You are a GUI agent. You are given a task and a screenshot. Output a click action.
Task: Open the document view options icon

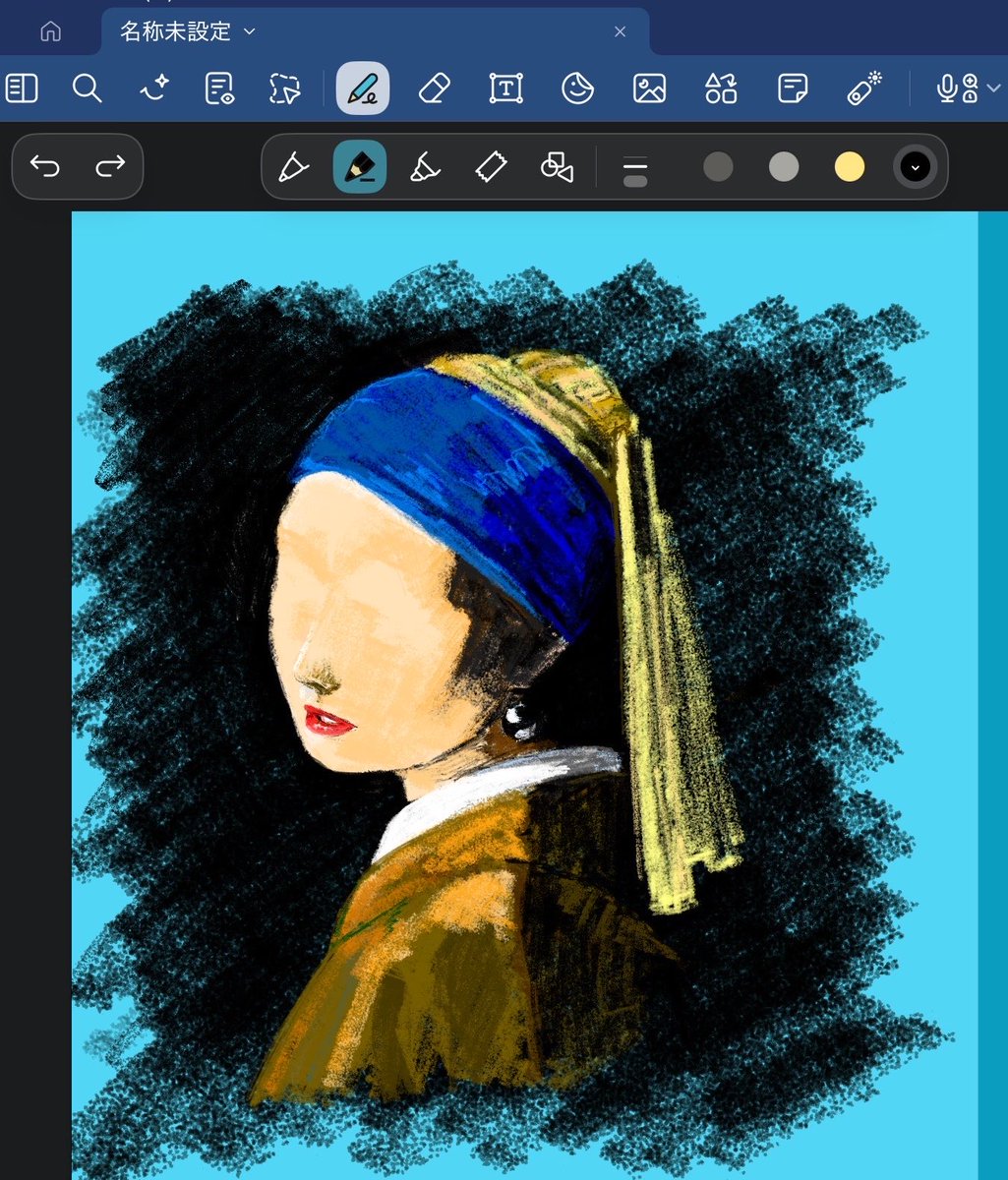coord(219,88)
